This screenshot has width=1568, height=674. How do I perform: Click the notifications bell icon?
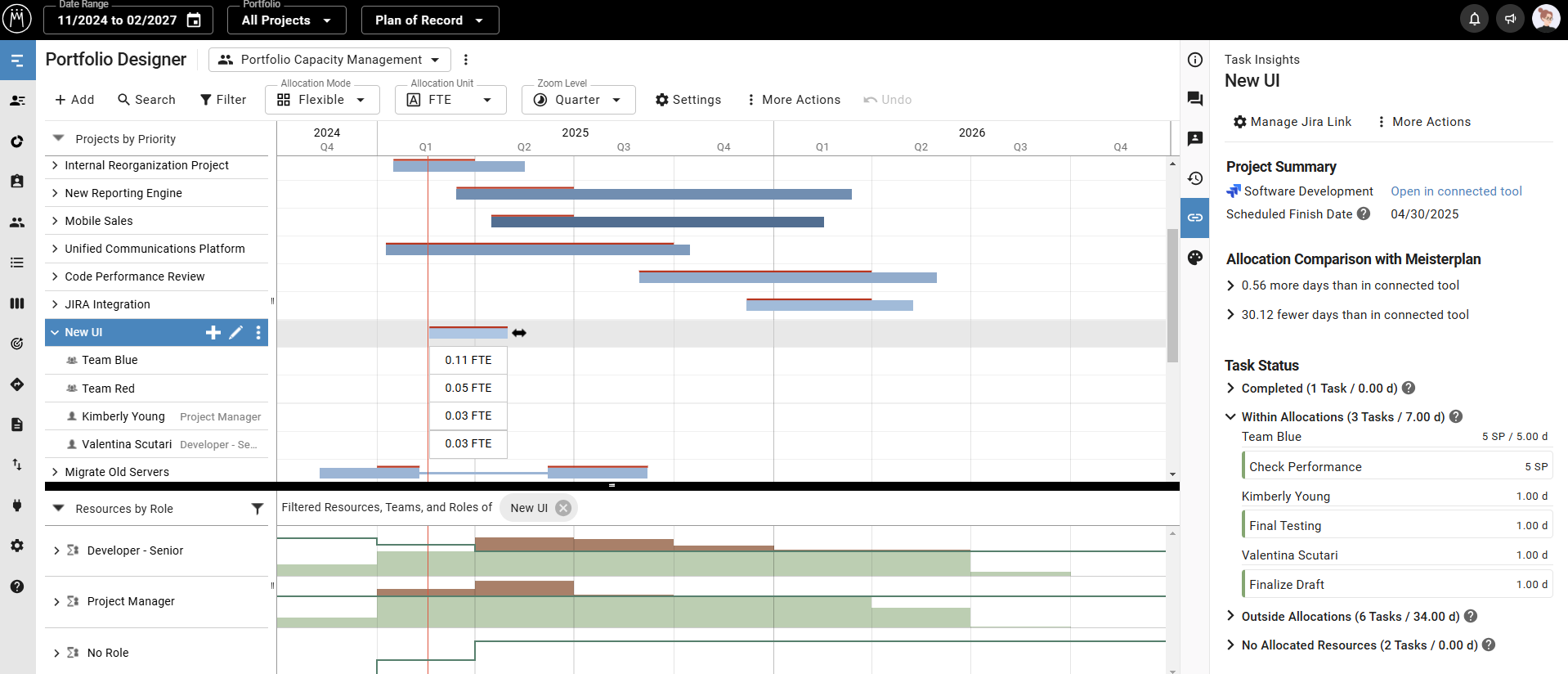(1474, 19)
